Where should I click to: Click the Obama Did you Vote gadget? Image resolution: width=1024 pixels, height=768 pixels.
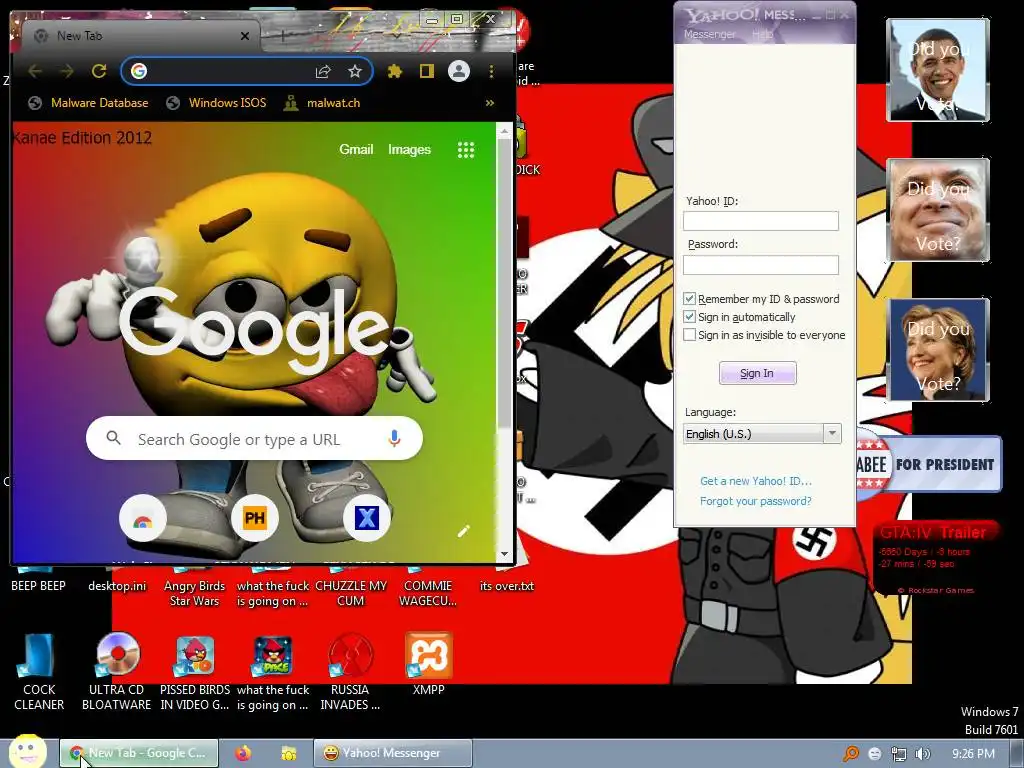click(938, 70)
